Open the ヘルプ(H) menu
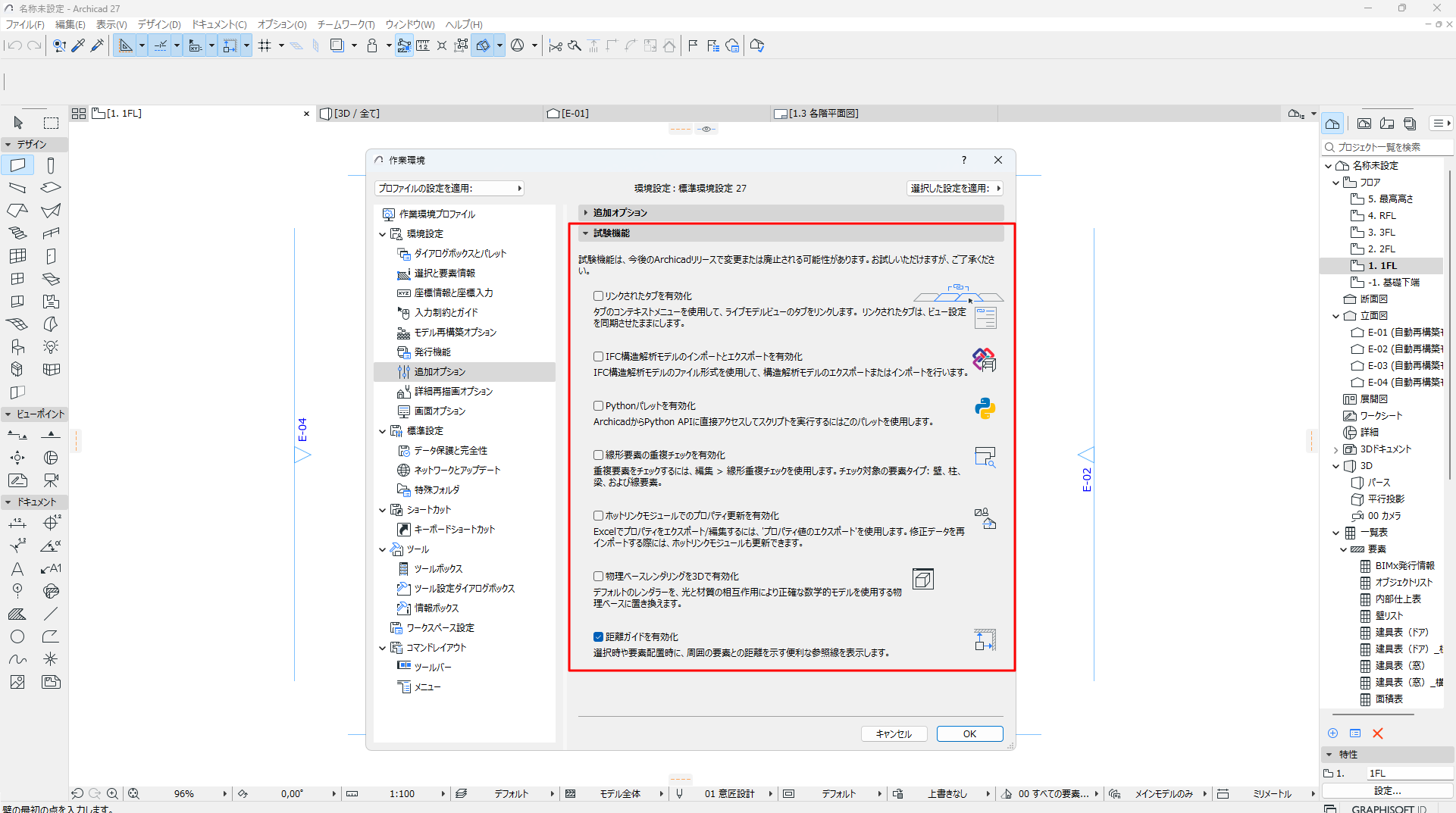Screen dimensions: 1456x813 coord(464,24)
